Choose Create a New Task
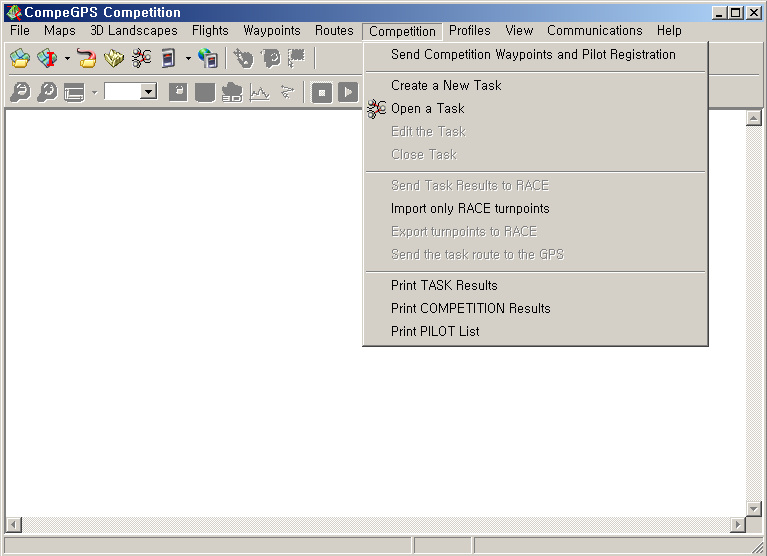Viewport: 767px width, 556px height. [x=535, y=86]
